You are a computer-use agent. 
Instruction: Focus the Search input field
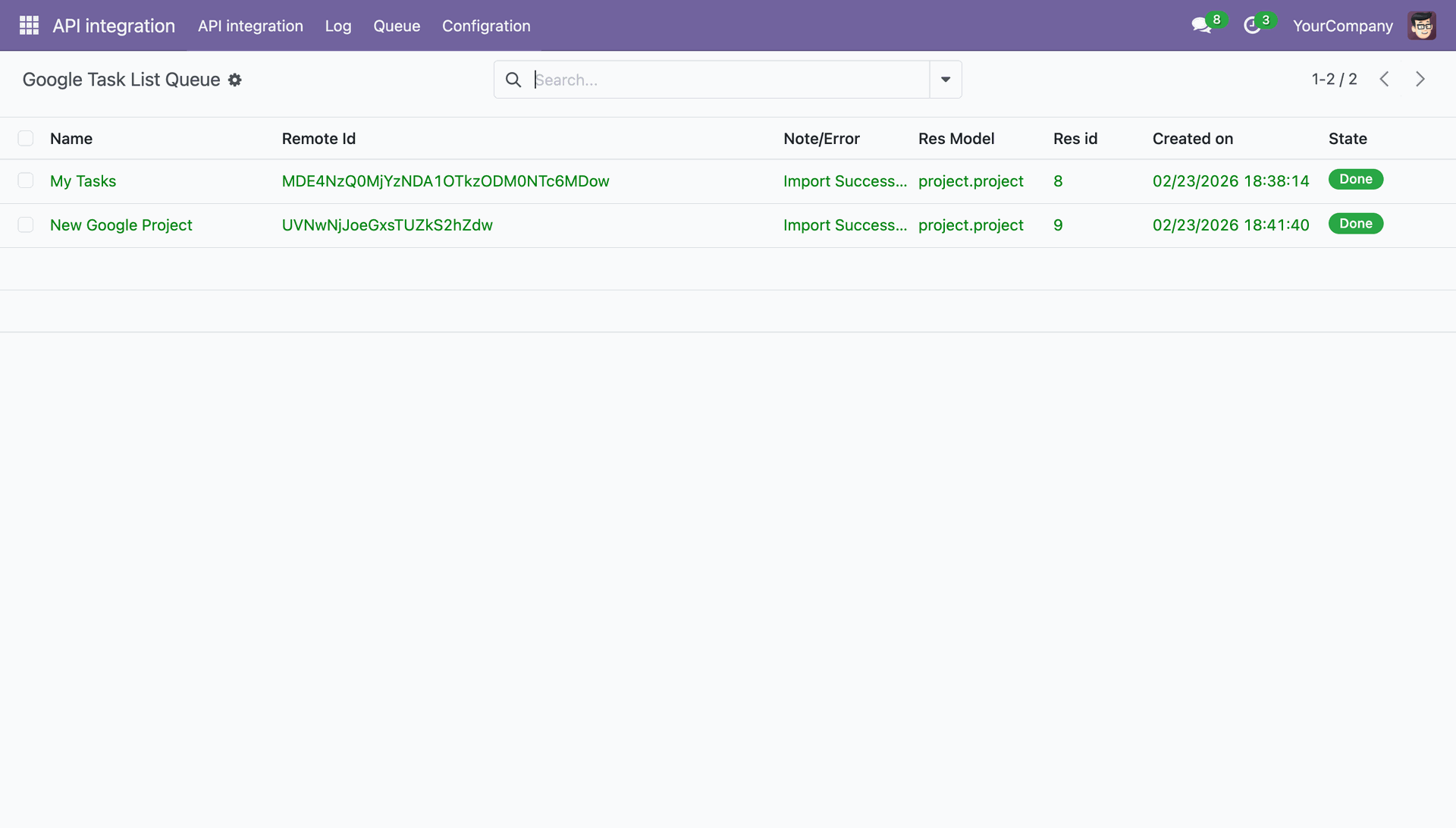pos(731,80)
